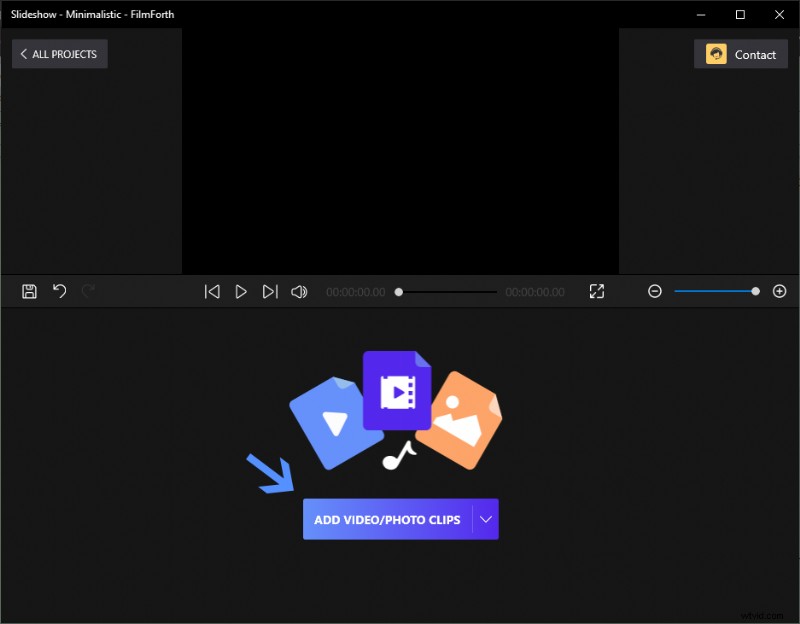Skip to the start of the video

pos(212,291)
